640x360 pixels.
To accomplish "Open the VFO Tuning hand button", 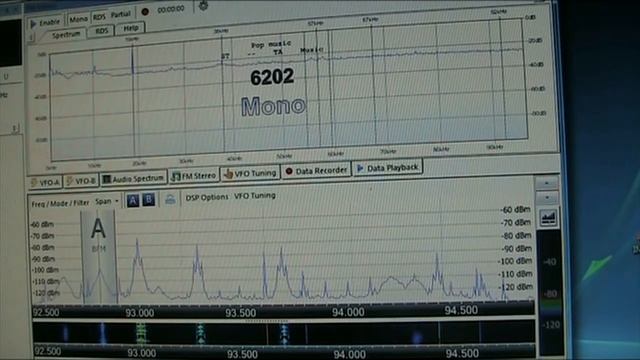I will 250,173.
